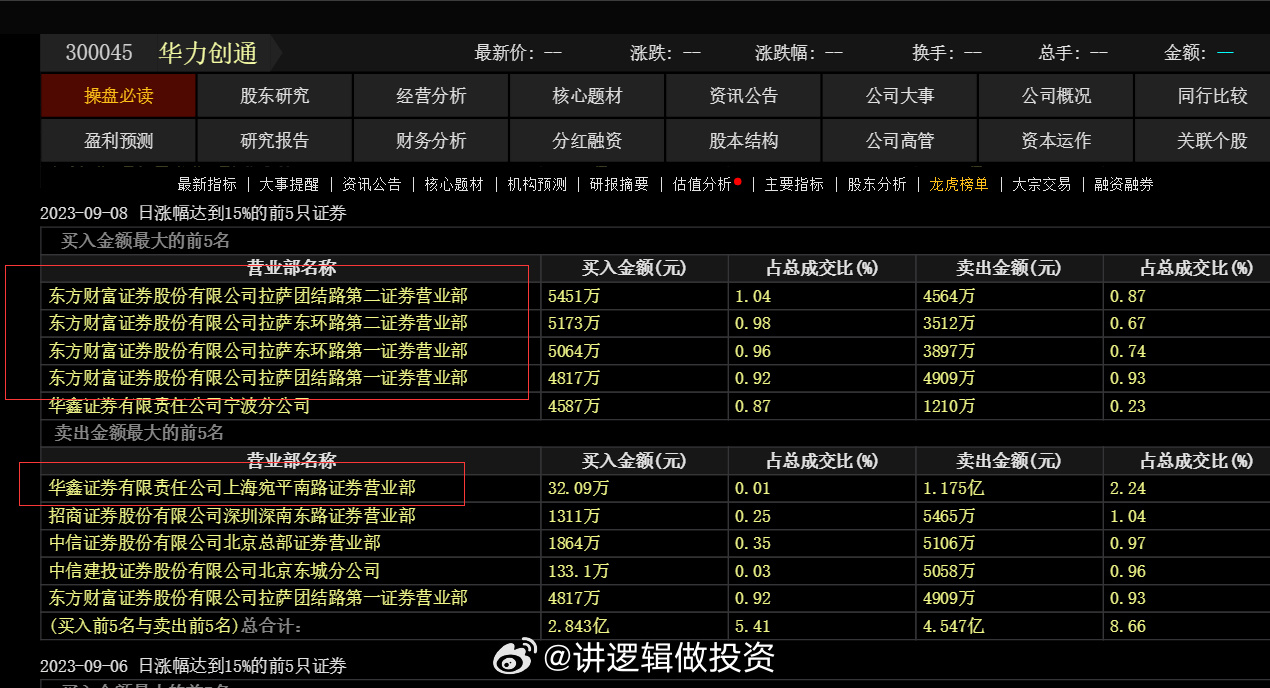Select the 盈利预测 tab

[118, 141]
